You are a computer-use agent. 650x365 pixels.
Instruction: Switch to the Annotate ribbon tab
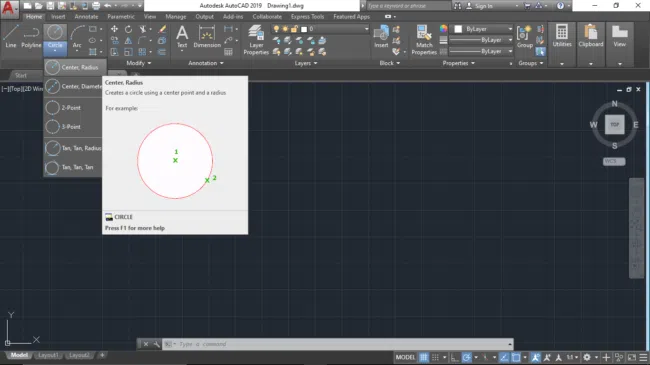point(86,17)
